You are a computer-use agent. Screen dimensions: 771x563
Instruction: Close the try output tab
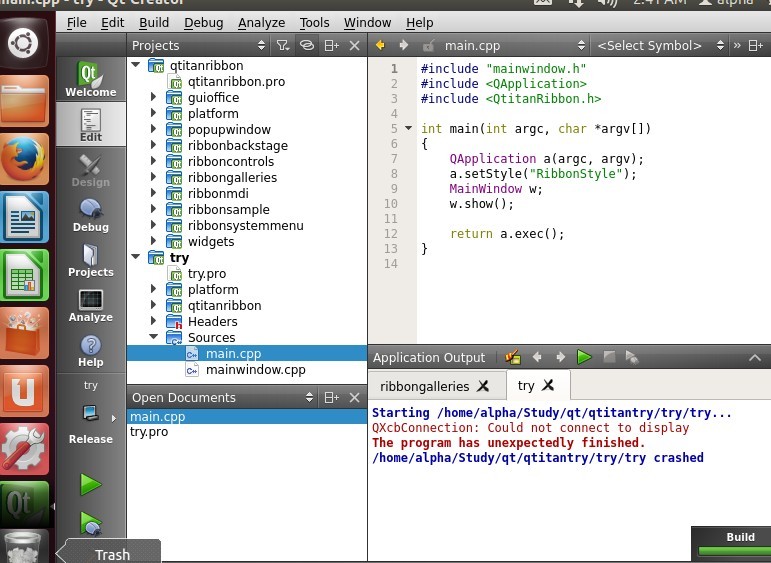[x=548, y=385]
